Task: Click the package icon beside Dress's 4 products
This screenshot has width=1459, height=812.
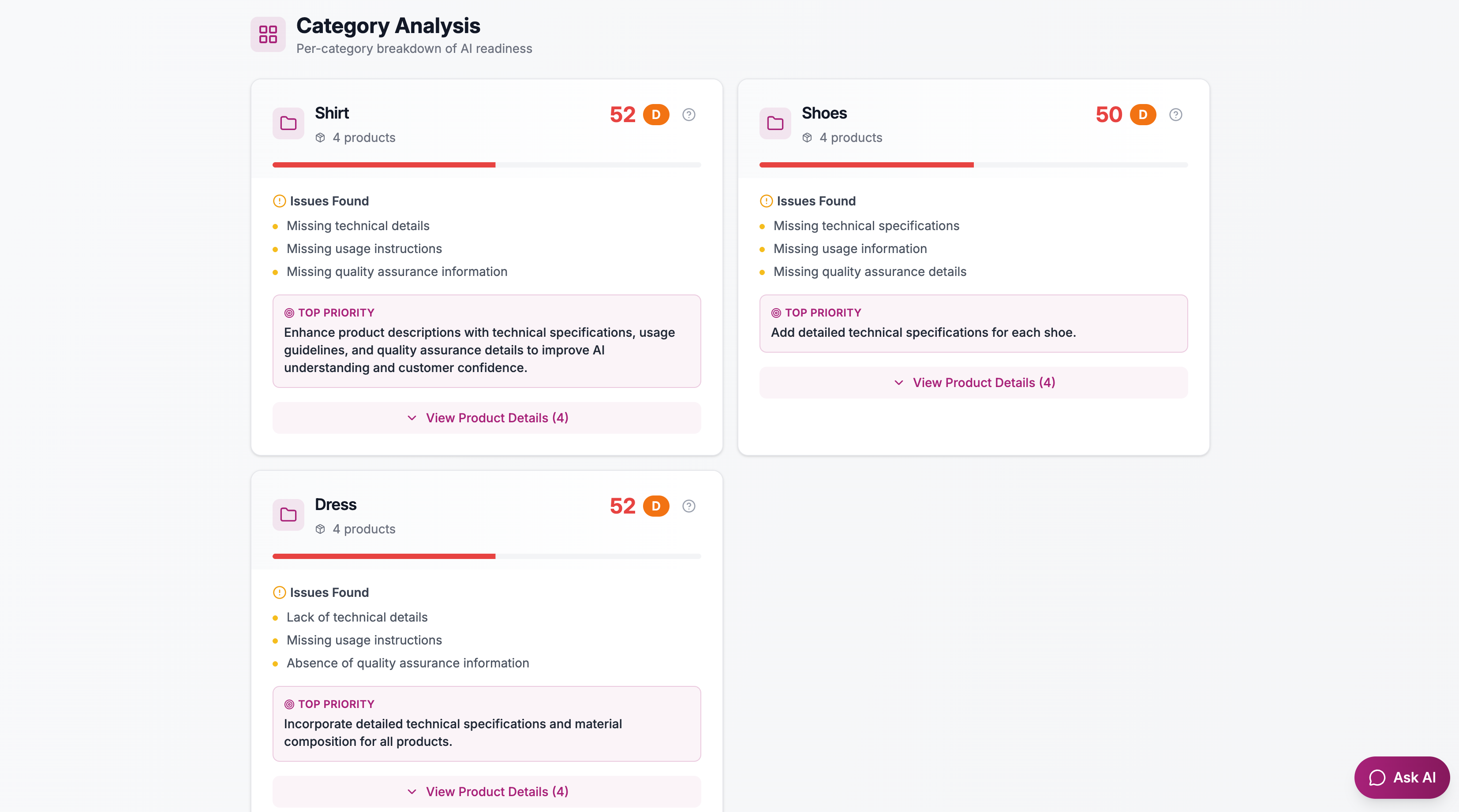Action: click(320, 529)
